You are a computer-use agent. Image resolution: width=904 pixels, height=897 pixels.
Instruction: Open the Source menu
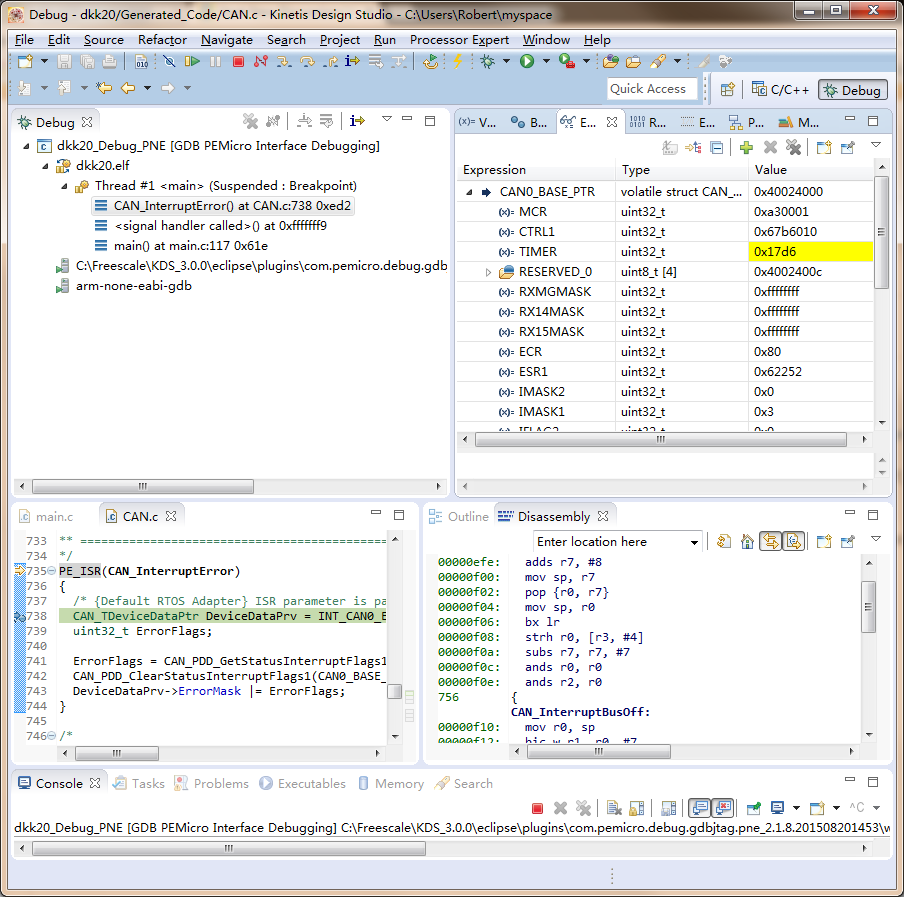click(103, 40)
